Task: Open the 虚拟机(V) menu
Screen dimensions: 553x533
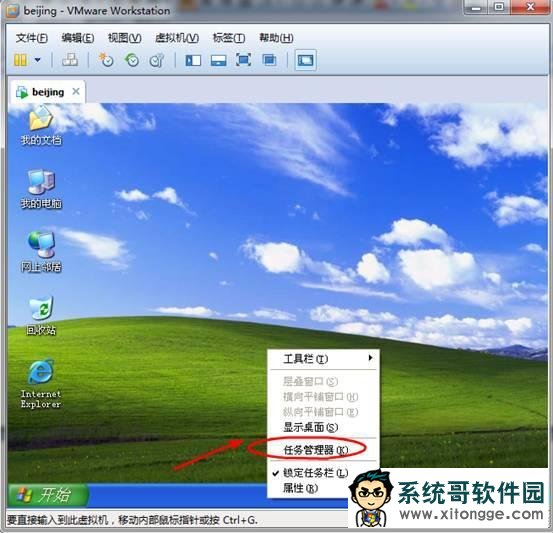Action: pos(177,38)
